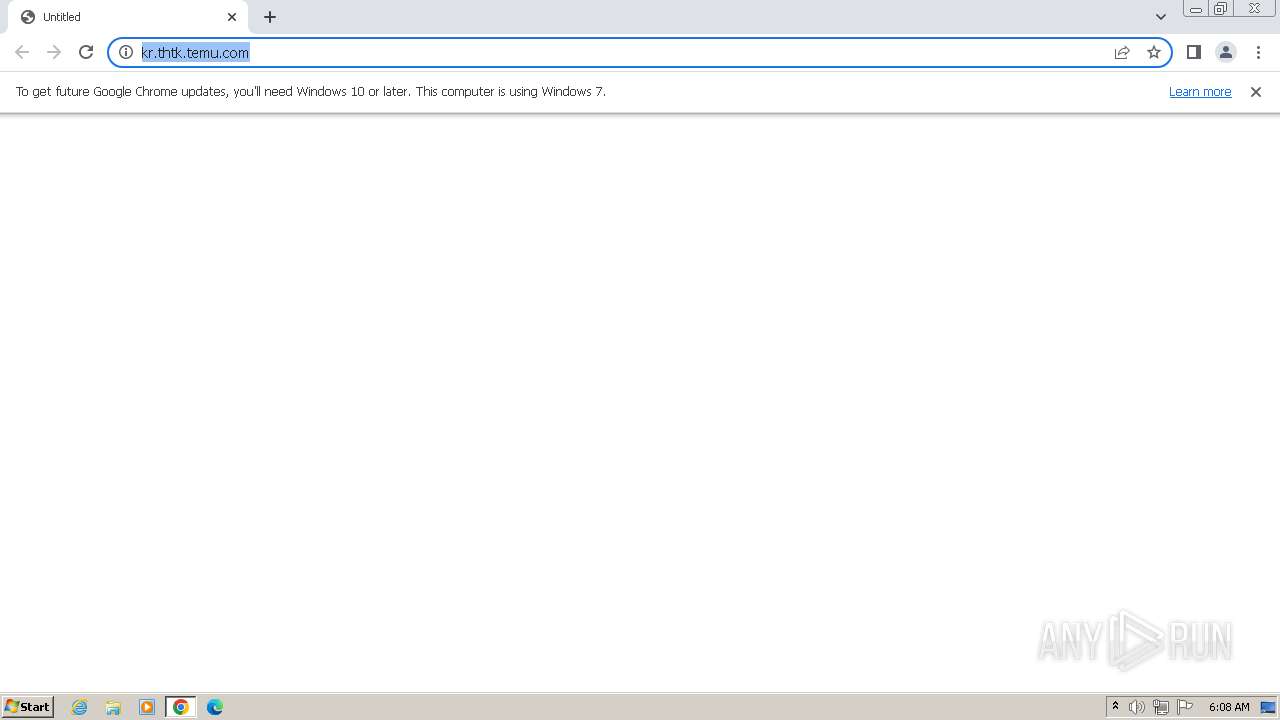Click the 6:08 AM clock

pos(1229,707)
